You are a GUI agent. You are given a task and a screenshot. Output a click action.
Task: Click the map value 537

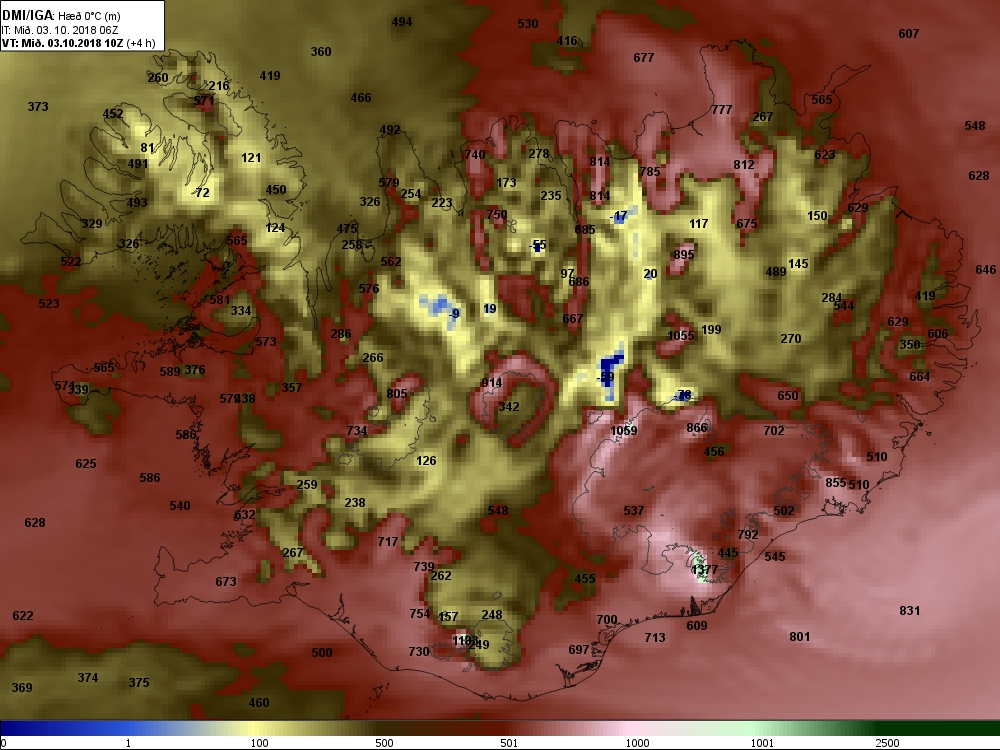[633, 510]
